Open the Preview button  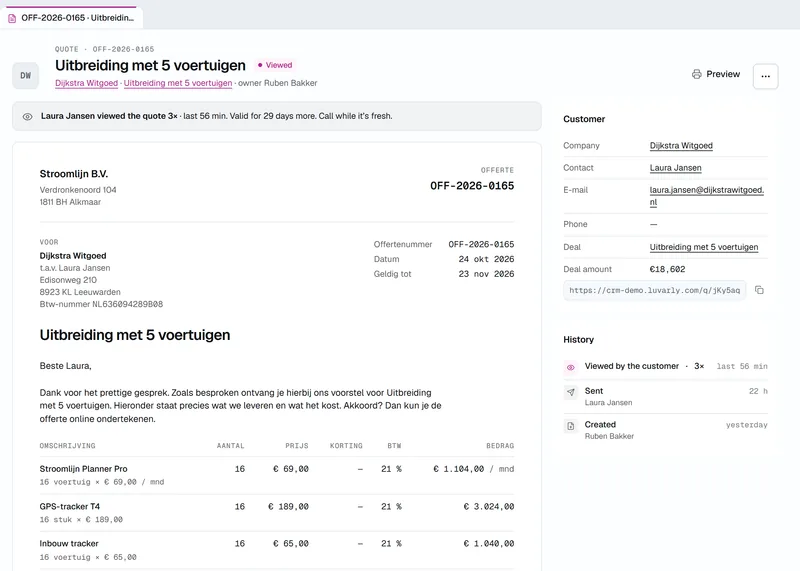coord(716,74)
